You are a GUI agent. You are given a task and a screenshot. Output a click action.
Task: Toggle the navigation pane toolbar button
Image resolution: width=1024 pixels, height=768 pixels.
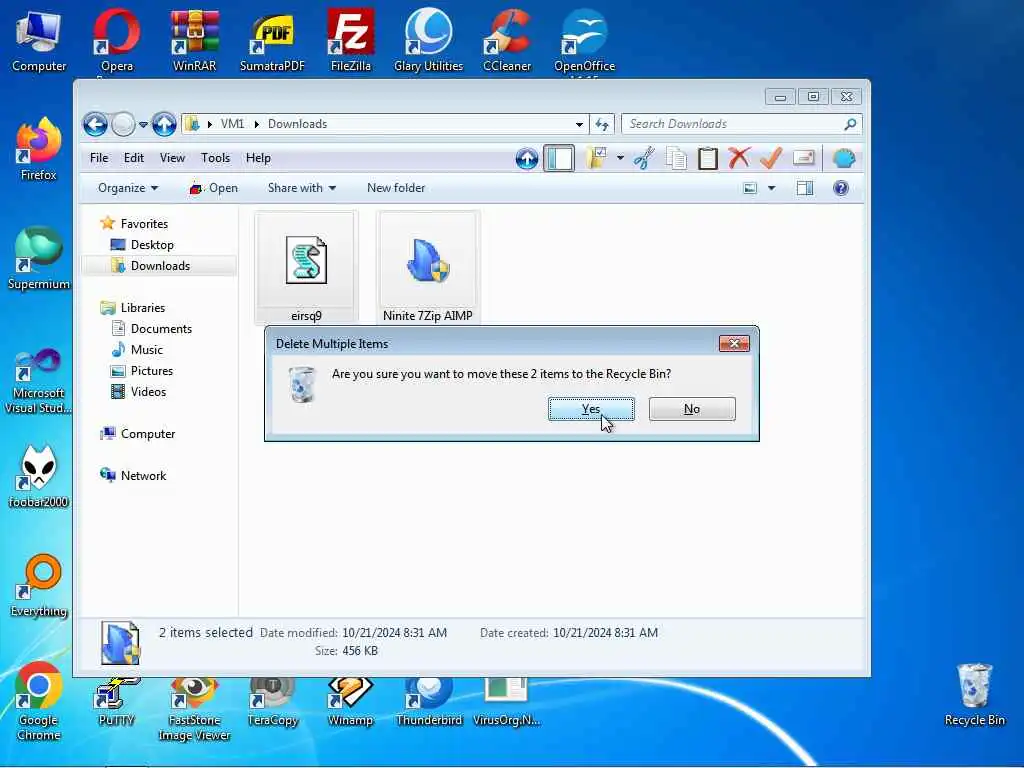click(559, 158)
